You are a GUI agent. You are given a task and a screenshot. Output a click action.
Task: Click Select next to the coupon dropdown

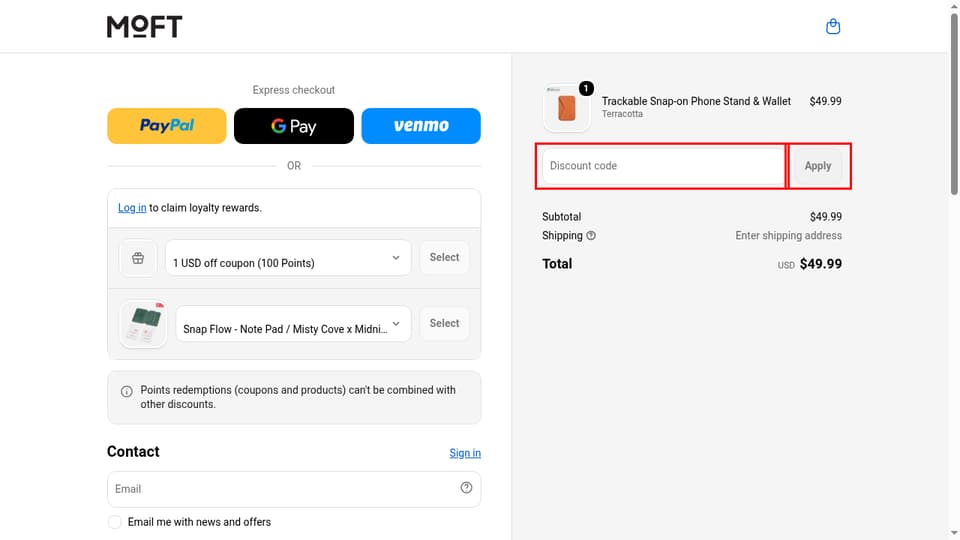[x=444, y=258]
